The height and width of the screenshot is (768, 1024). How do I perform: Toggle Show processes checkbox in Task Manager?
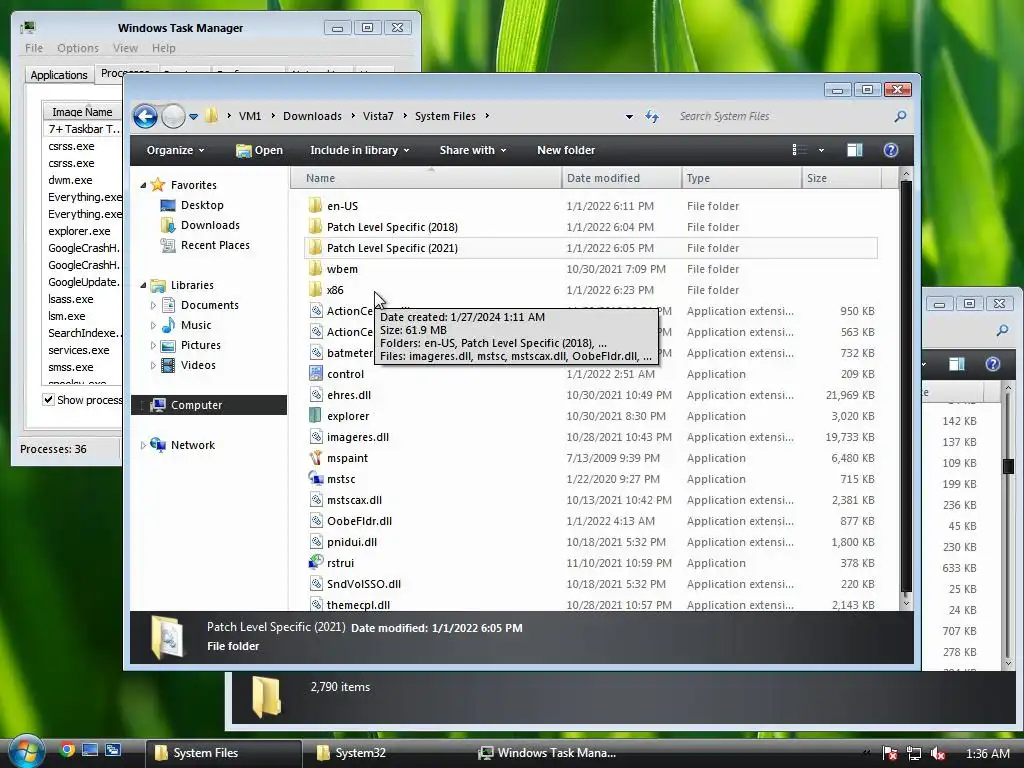[x=48, y=400]
